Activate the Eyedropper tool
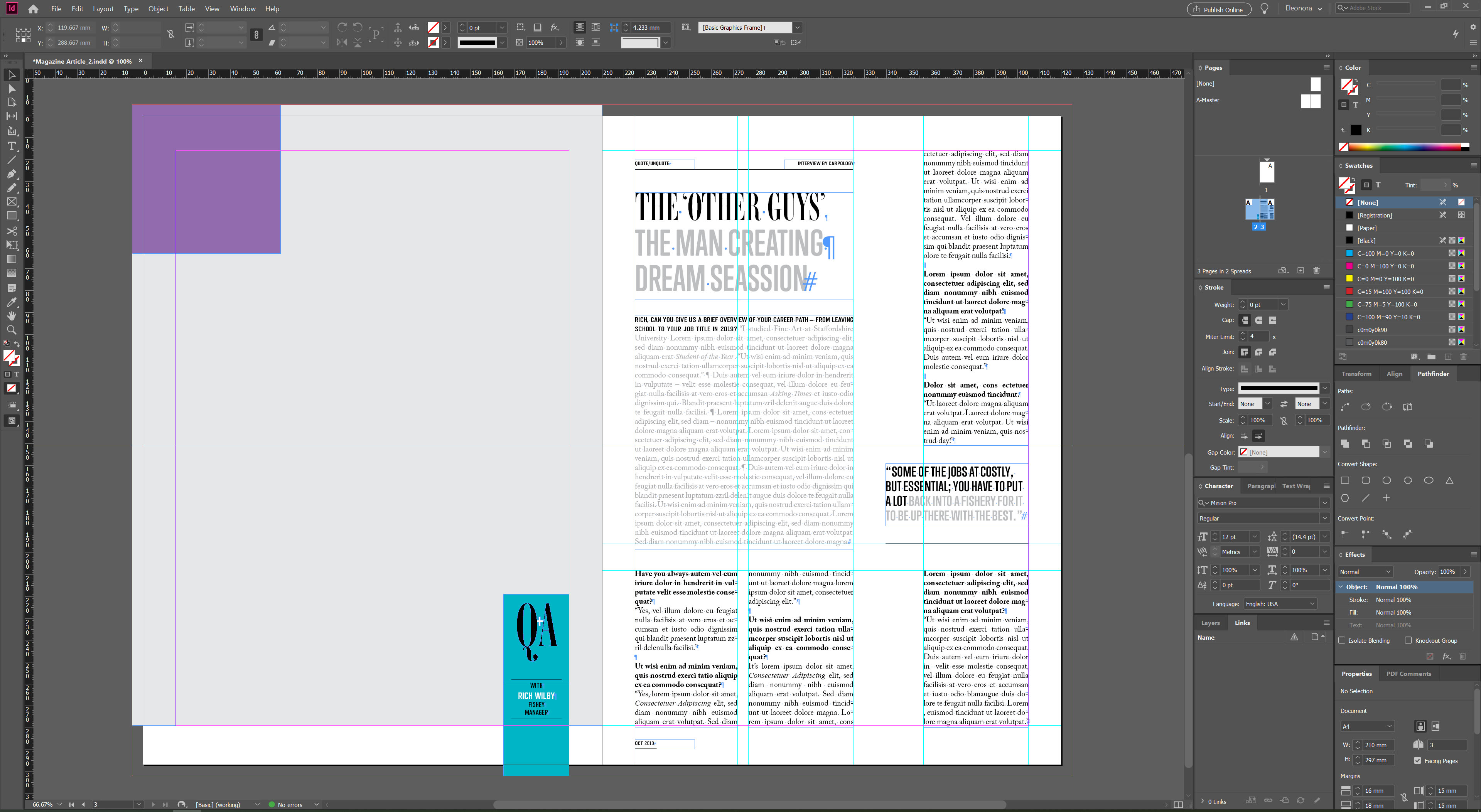Screen dimensions: 1481x812 pos(12,302)
